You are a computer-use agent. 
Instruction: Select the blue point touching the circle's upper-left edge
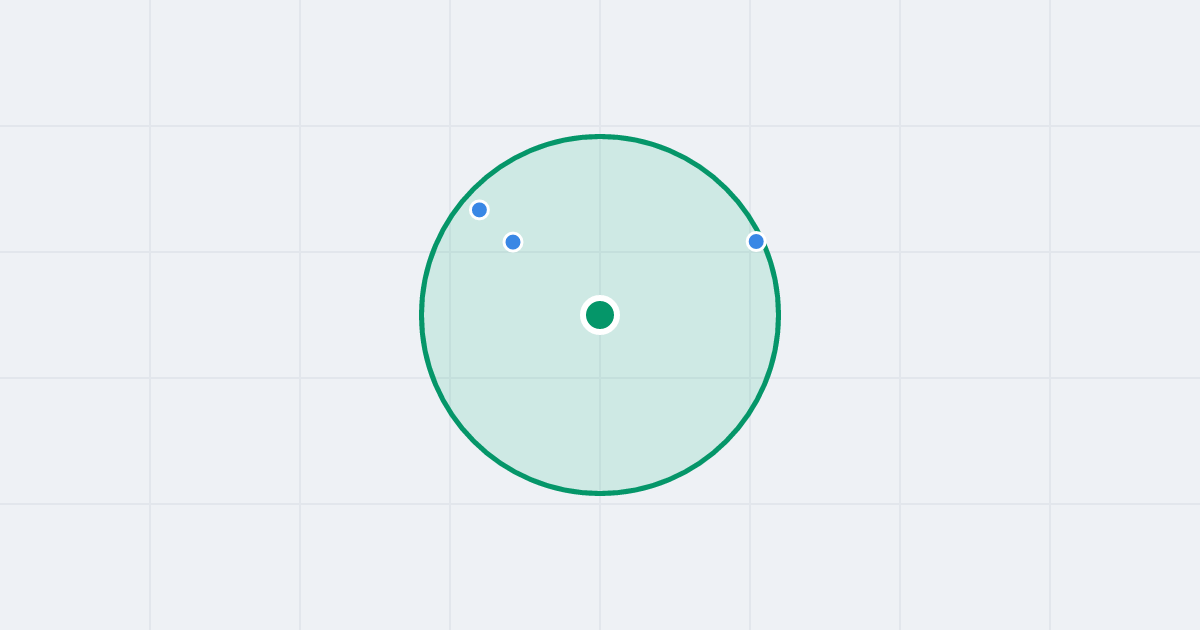click(479, 210)
